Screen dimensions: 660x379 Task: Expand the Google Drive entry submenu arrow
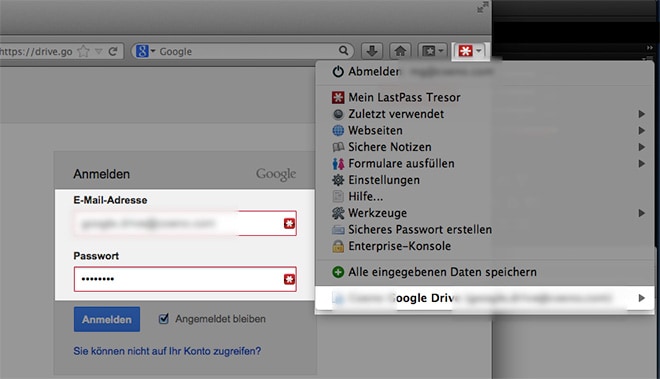641,298
